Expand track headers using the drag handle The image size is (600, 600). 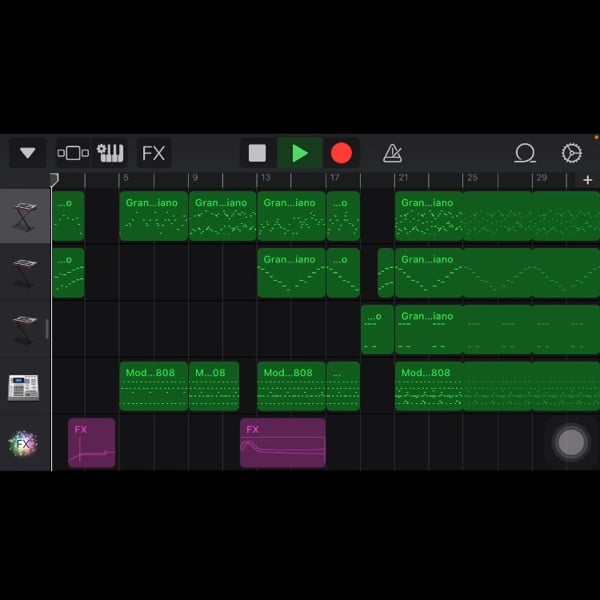point(47,329)
